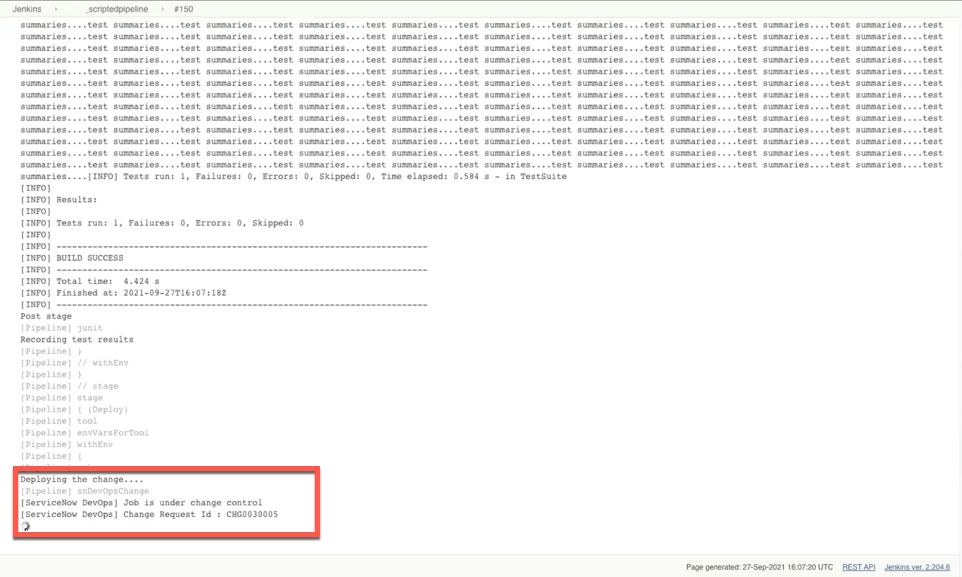The image size is (962, 577).
Task: Click the '[Pipeline] envVarsForTool' line
Action: pos(85,433)
